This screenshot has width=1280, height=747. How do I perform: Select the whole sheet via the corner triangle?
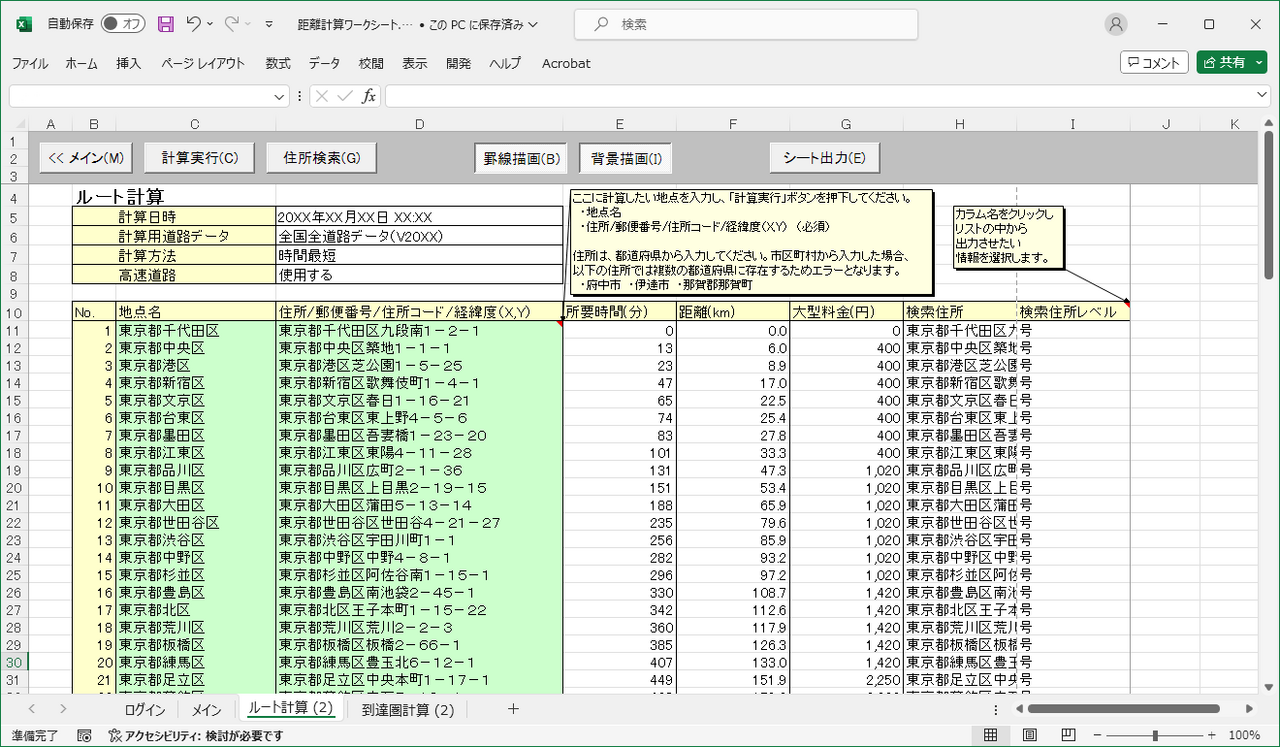(x=18, y=124)
